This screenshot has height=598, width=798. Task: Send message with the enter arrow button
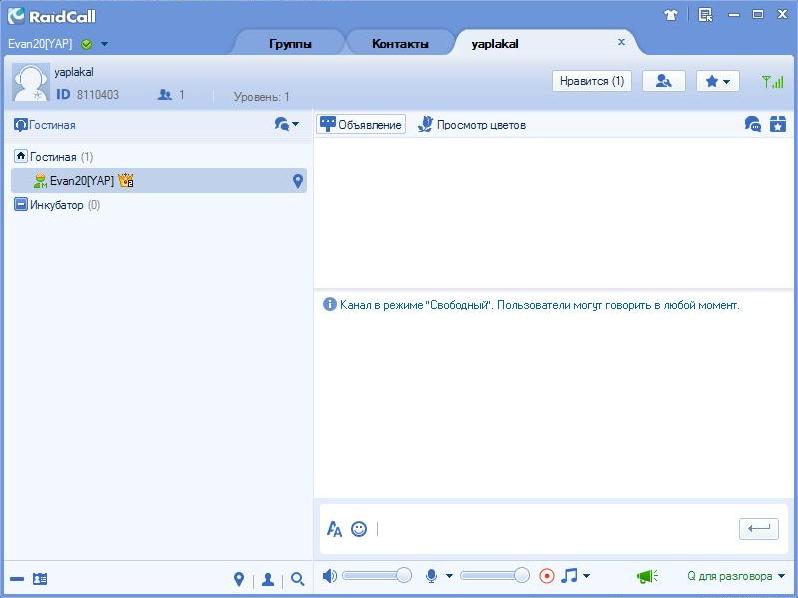pos(759,529)
